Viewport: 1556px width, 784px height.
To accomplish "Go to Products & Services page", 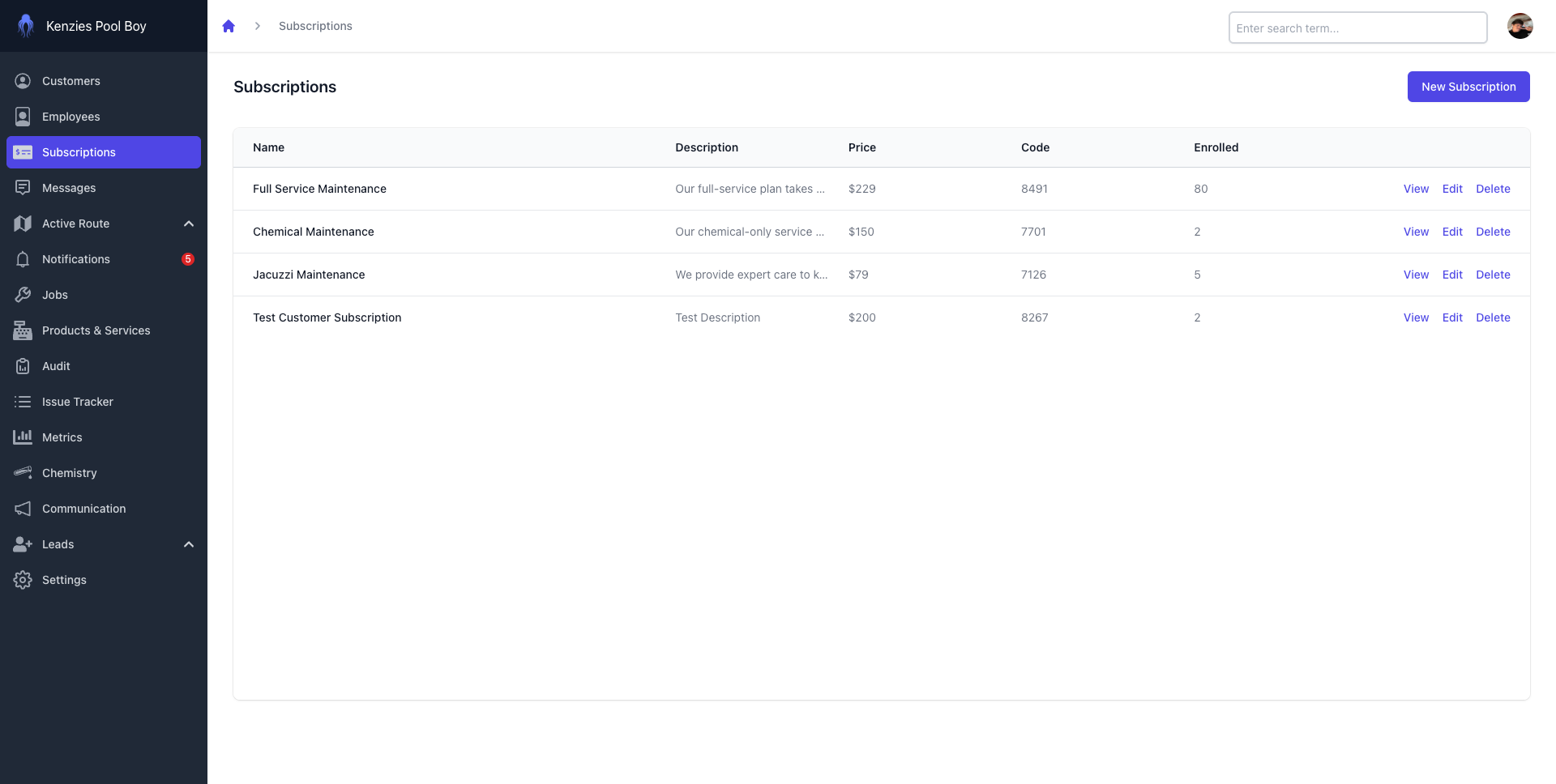I will 96,330.
